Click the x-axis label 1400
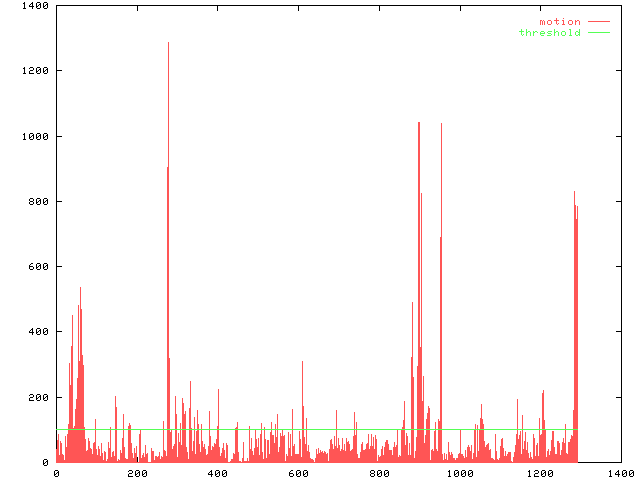The height and width of the screenshot is (480, 640). click(x=620, y=473)
